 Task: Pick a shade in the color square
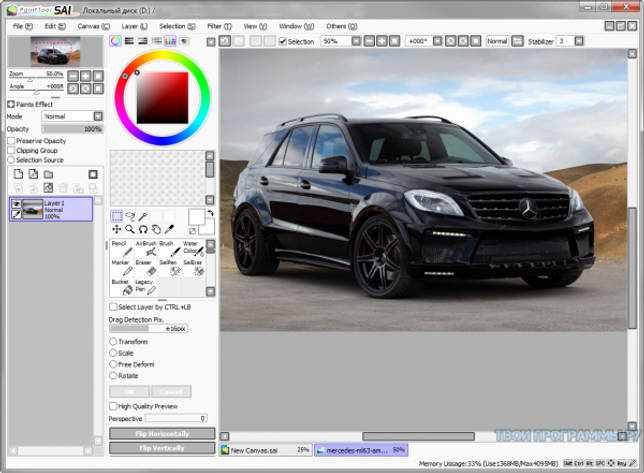coord(162,98)
